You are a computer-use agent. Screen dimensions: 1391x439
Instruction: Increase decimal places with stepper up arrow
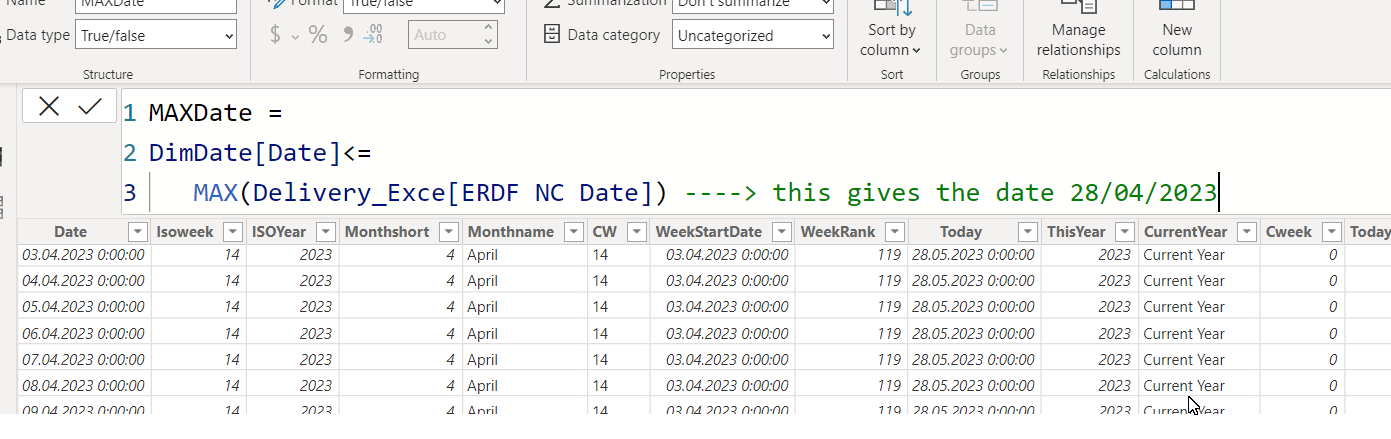tap(488, 29)
